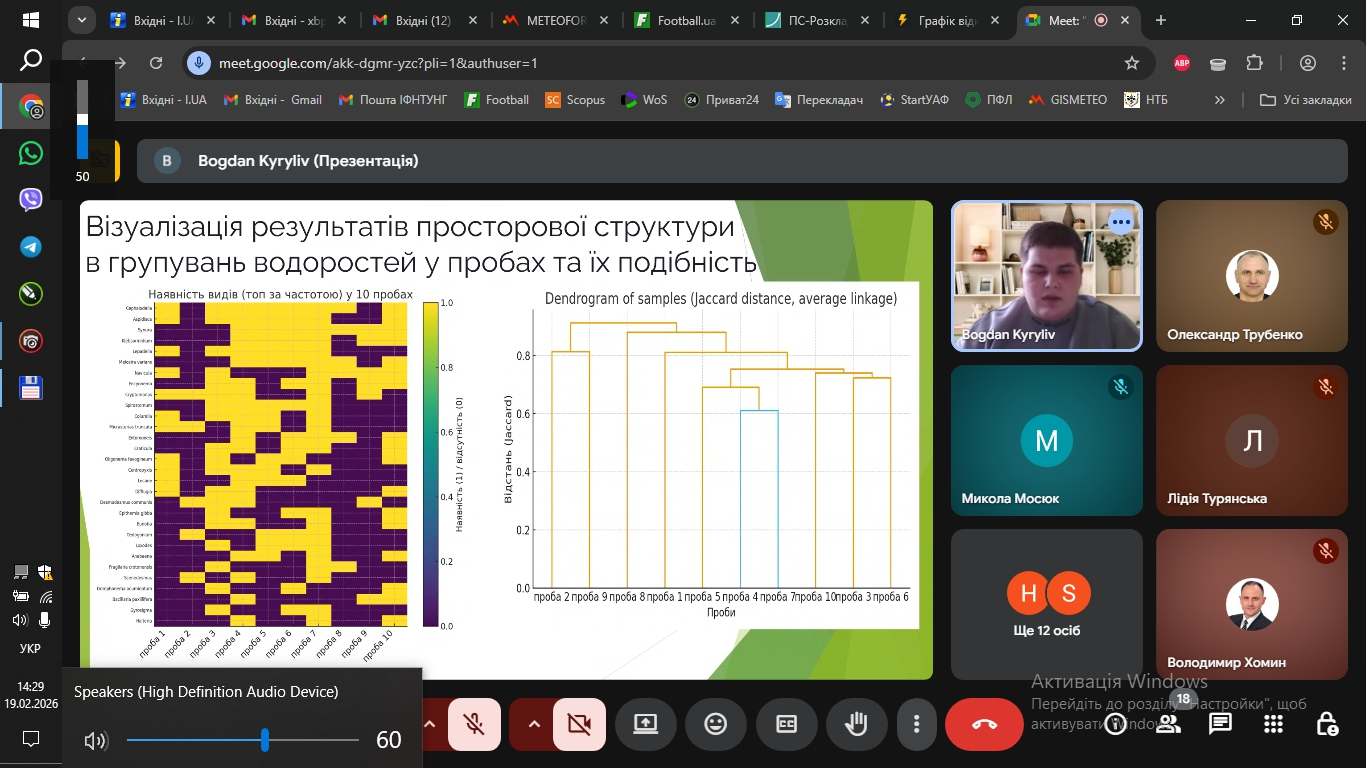This screenshot has height=768, width=1366.
Task: Toggle raise hand
Action: [856, 723]
